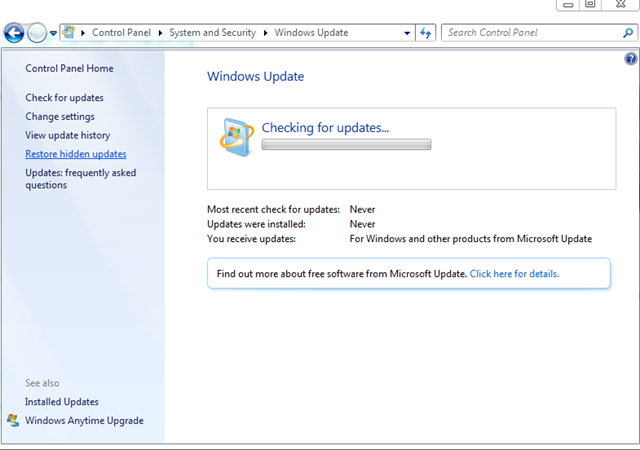
Task: Open the address bar history dropdown
Action: click(407, 33)
